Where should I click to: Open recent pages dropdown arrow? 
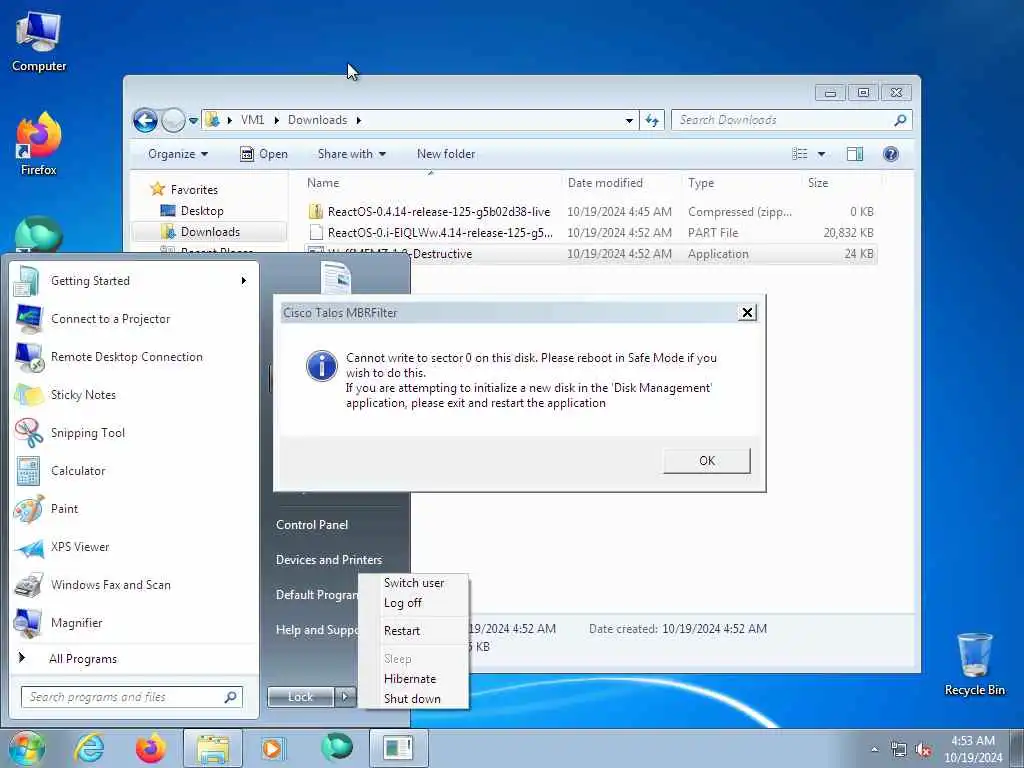tap(193, 121)
